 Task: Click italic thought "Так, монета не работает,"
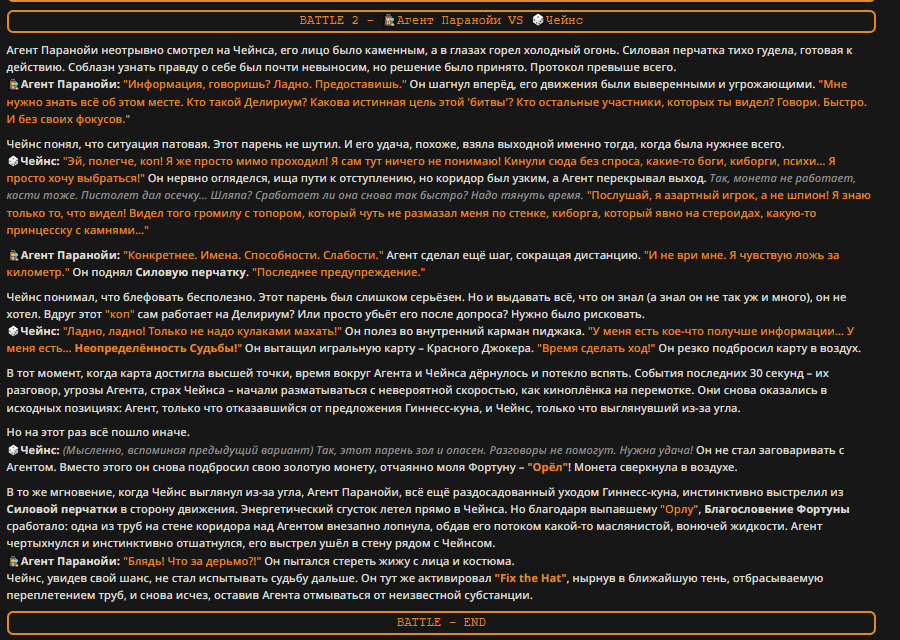point(782,179)
